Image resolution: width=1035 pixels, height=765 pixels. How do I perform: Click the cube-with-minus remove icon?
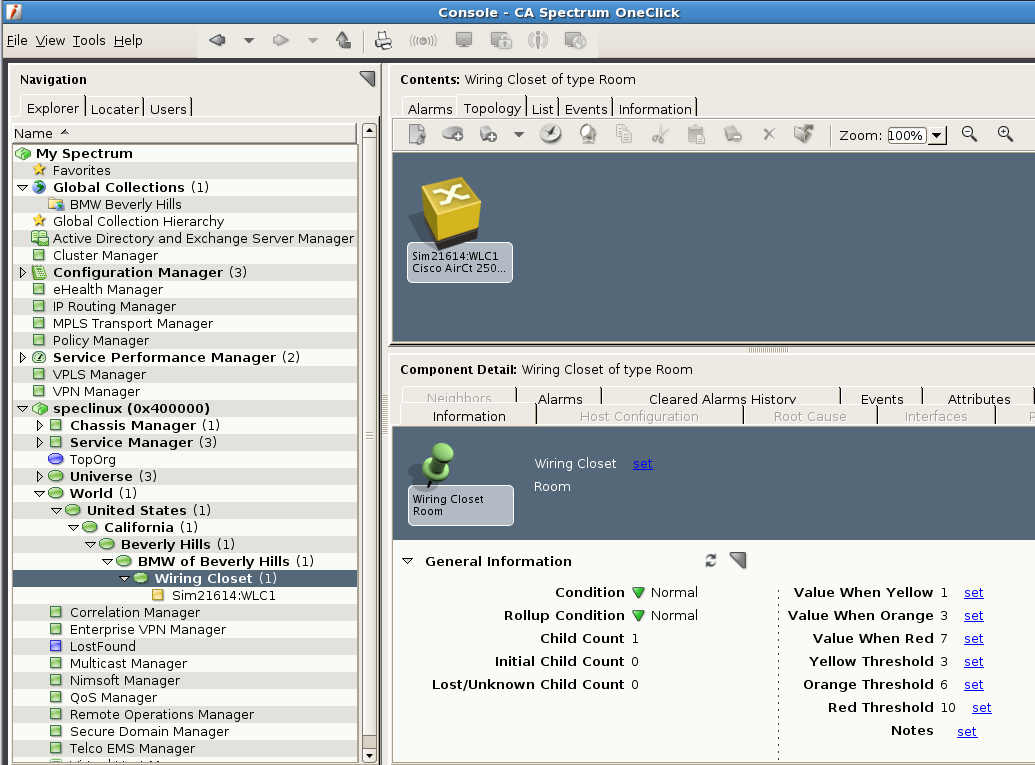coord(733,134)
